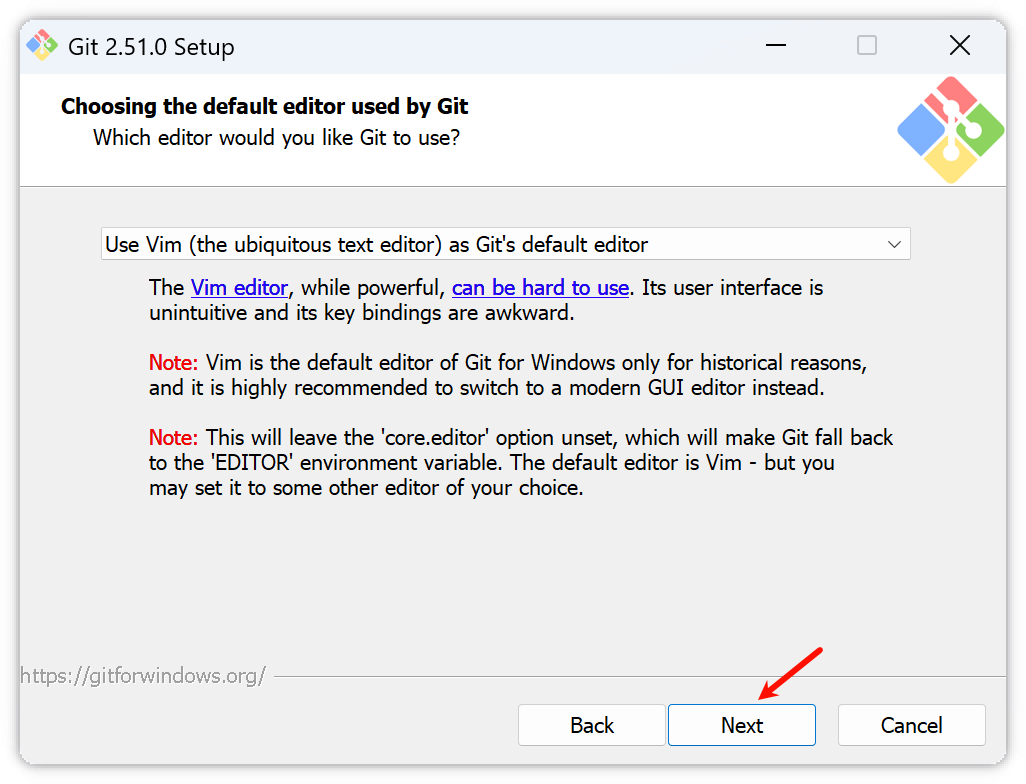Click the red arrow annotation above Next
Screen dimensions: 1026x784
(x=790, y=673)
